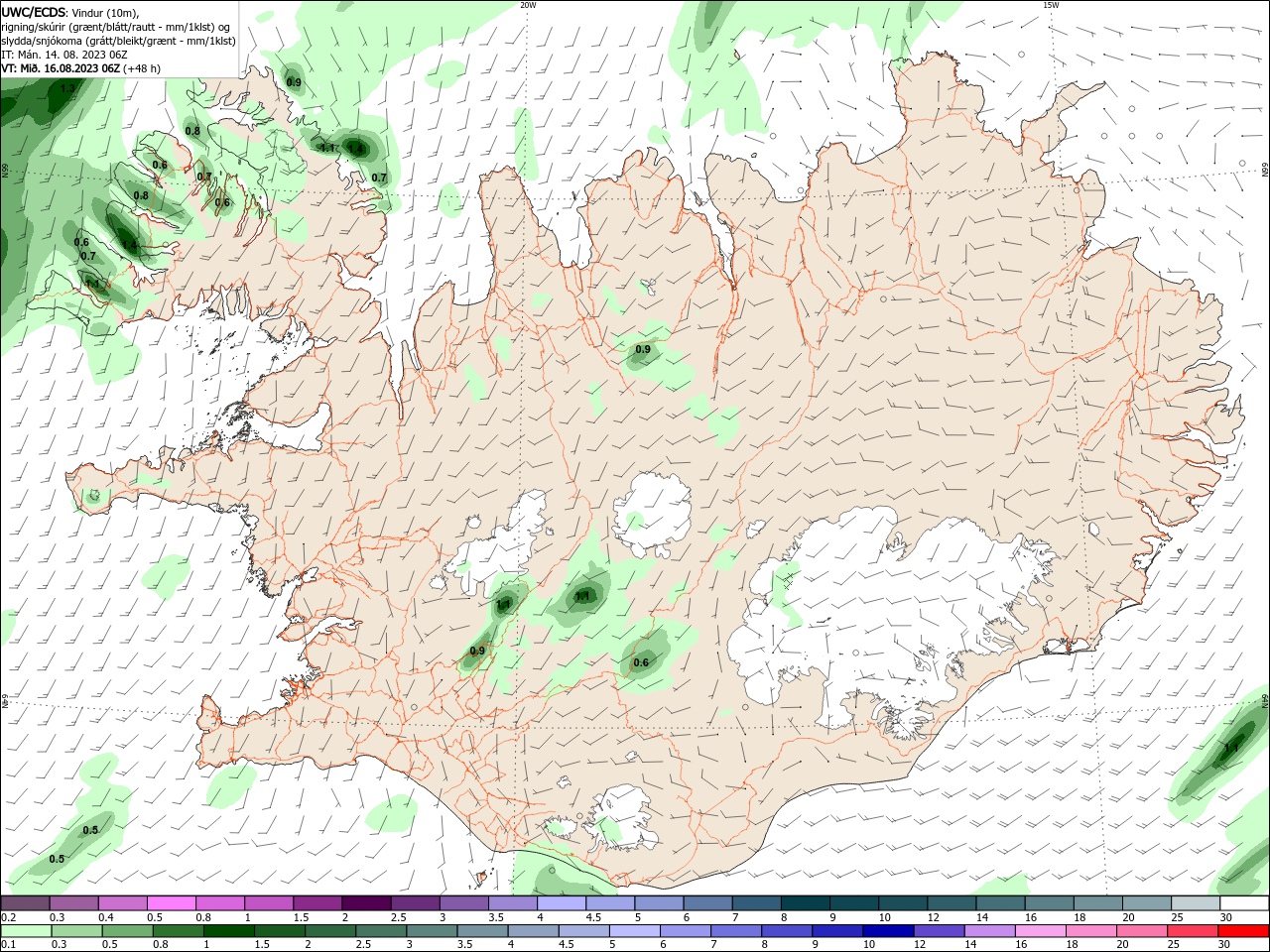This screenshot has height=952, width=1270.
Task: Pick the white 30 swatch in upper legend row
Action: point(1246,903)
